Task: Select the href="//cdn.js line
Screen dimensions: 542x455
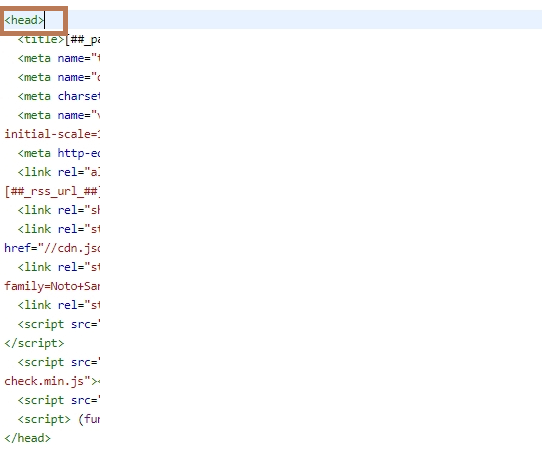Action: point(52,248)
